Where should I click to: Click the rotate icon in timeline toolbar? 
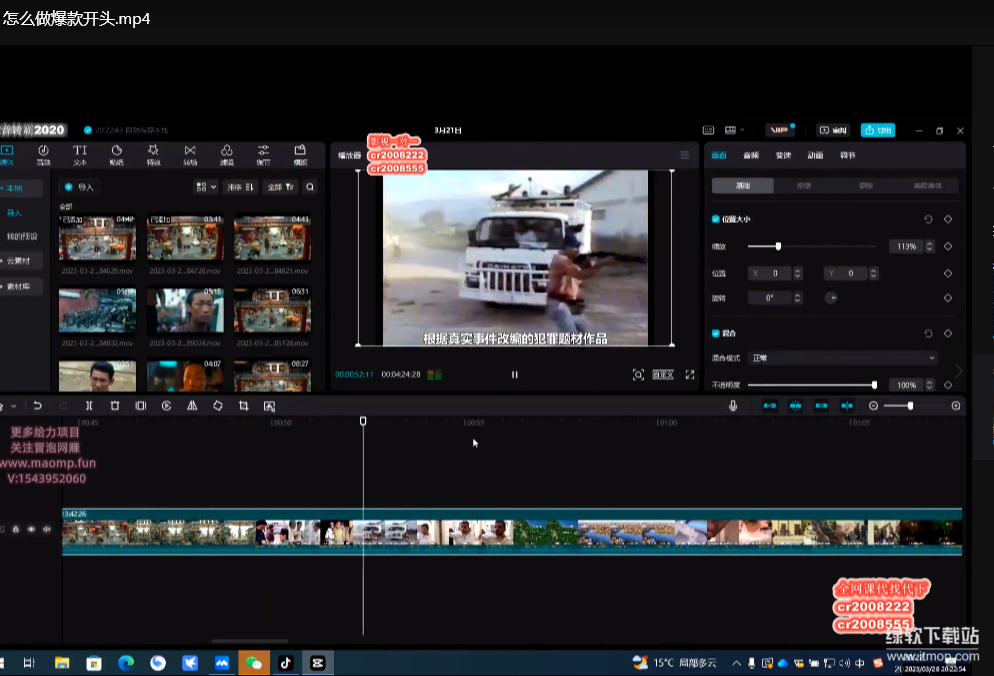coord(217,406)
